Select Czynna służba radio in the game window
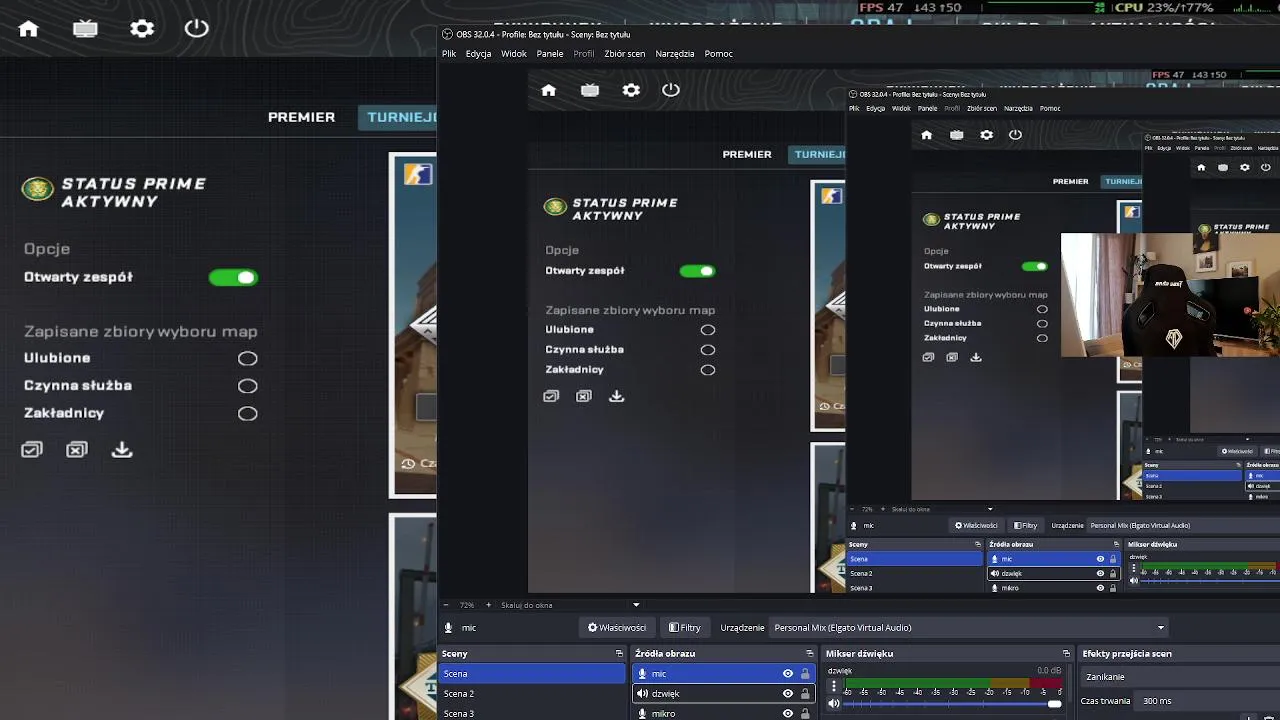This screenshot has width=1280, height=720. click(x=247, y=386)
